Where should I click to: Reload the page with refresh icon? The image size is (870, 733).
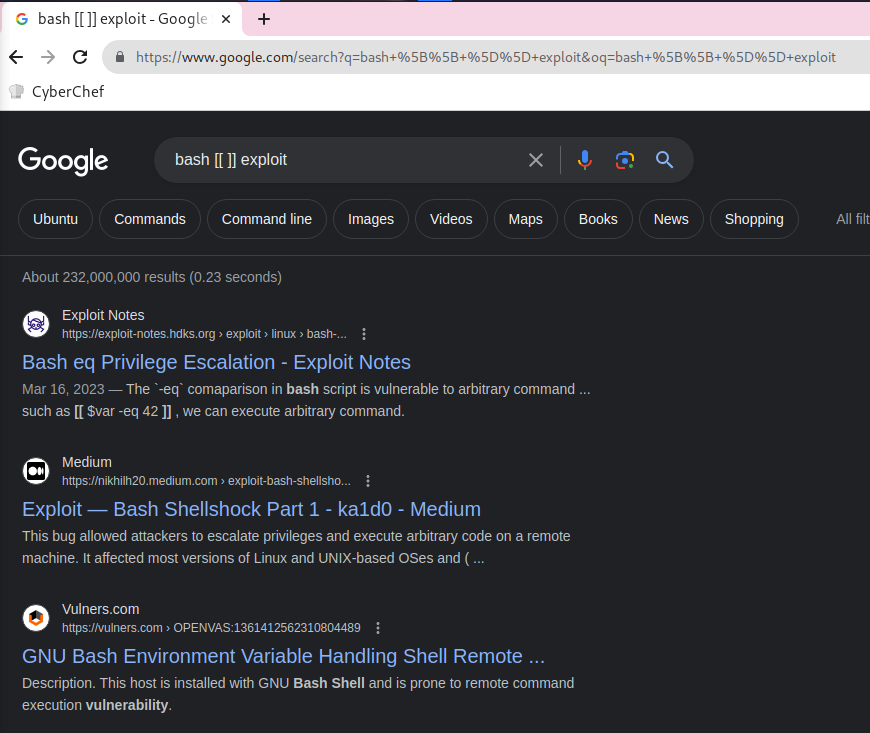(80, 57)
